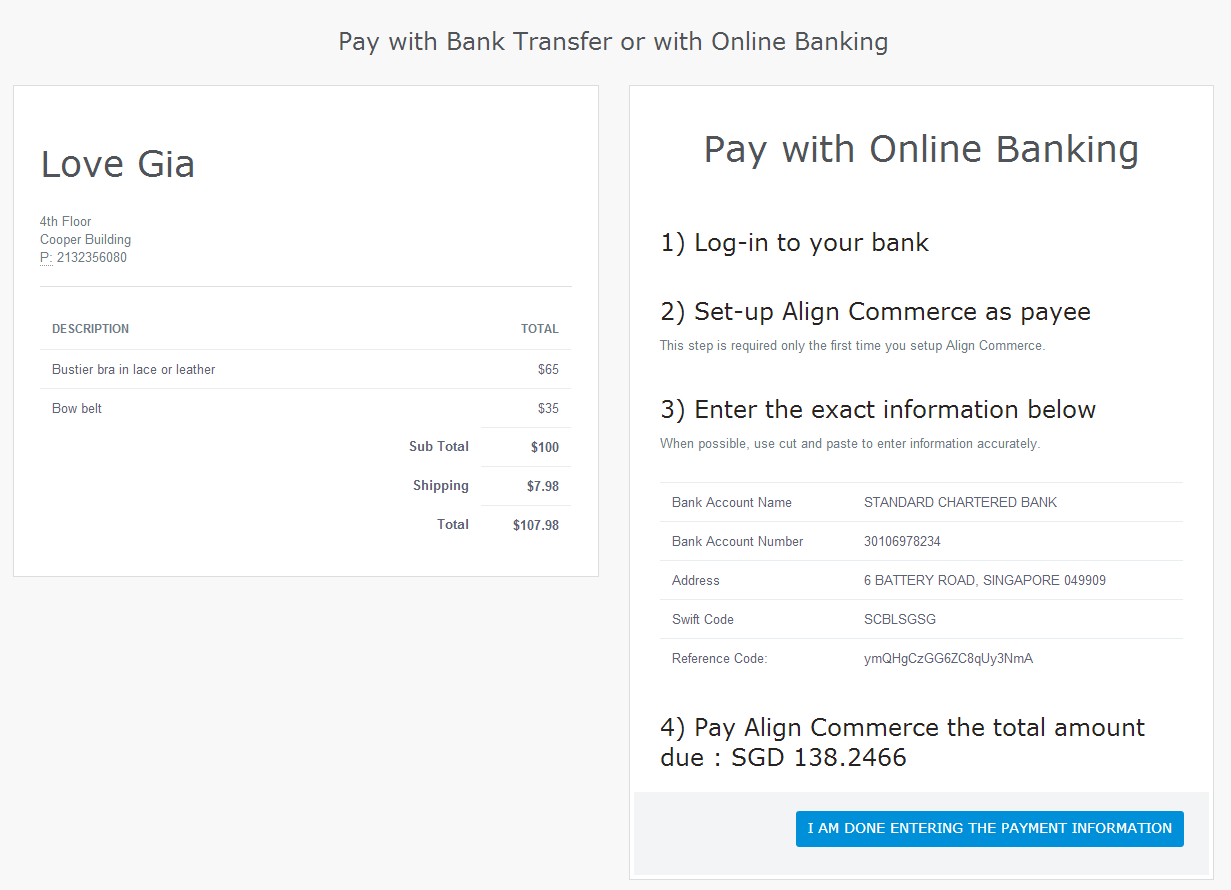Click the address 6 Battery Road, Singapore
The height and width of the screenshot is (890, 1231).
coord(985,581)
